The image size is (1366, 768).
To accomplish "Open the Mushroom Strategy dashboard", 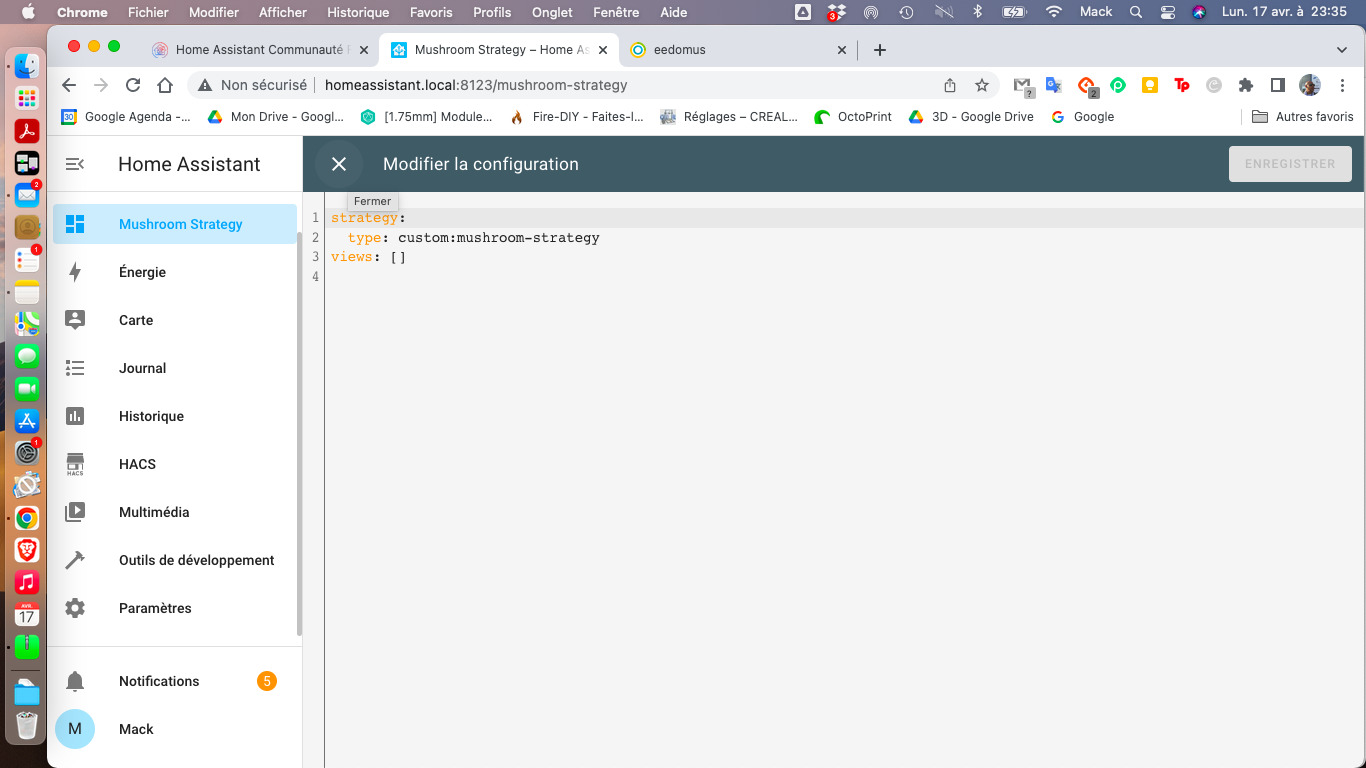I will 175,224.
